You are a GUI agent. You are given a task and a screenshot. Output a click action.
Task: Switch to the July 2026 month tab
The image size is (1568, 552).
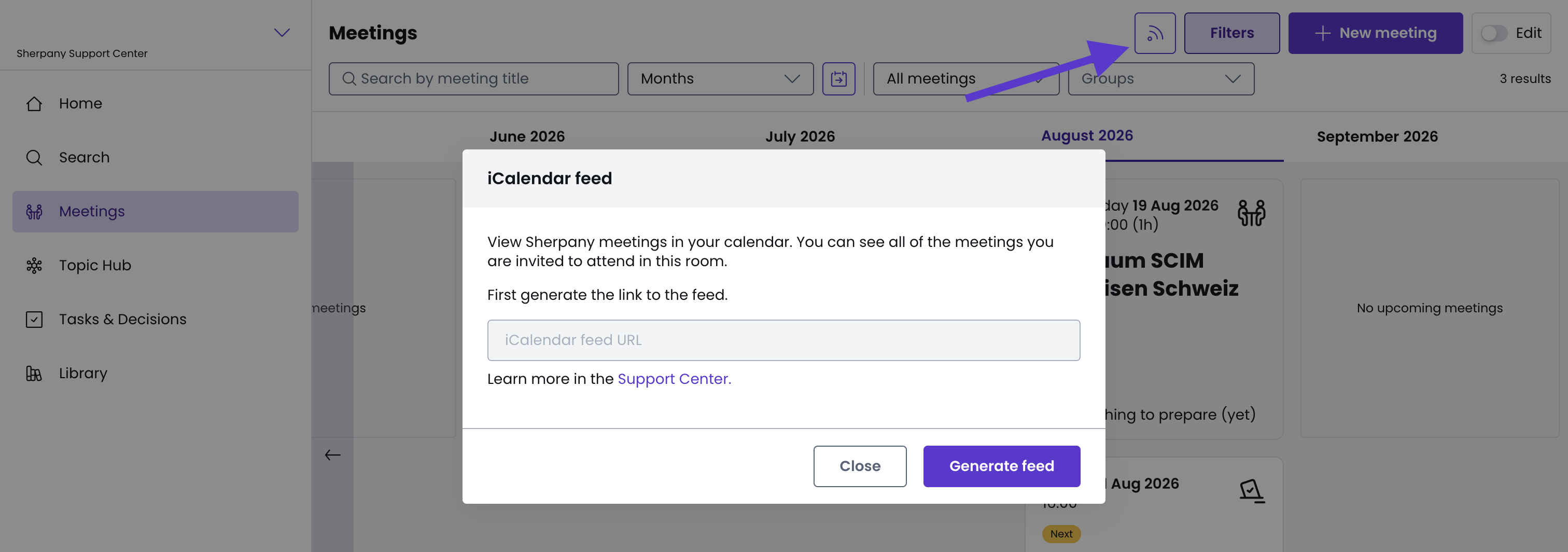pyautogui.click(x=800, y=136)
